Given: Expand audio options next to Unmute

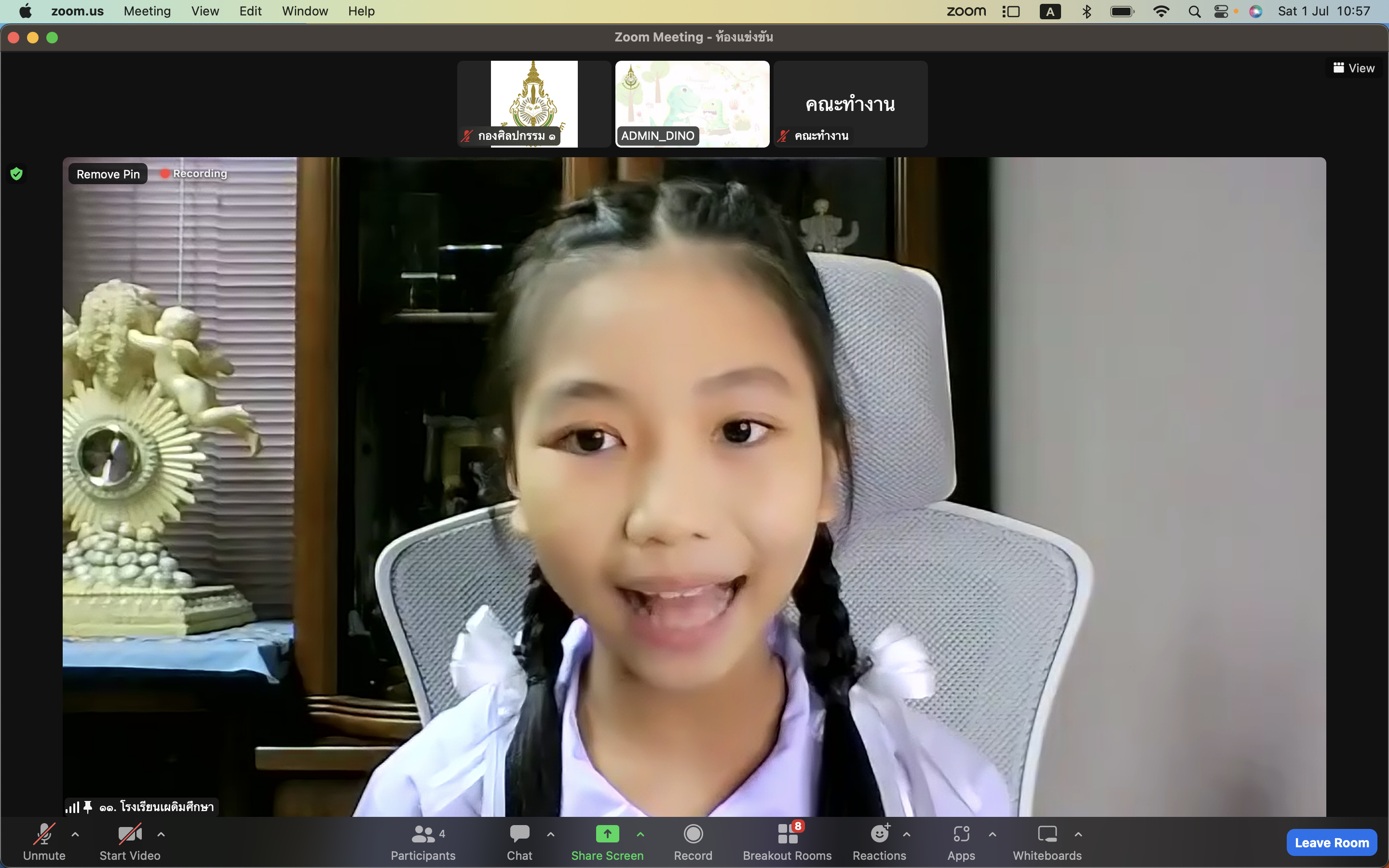Looking at the screenshot, I should (x=75, y=835).
